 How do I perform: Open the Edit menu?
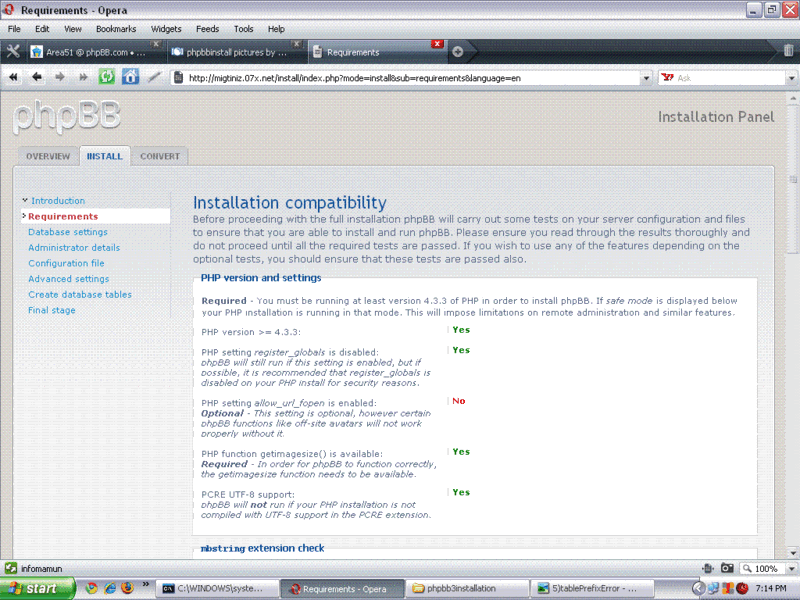click(42, 29)
